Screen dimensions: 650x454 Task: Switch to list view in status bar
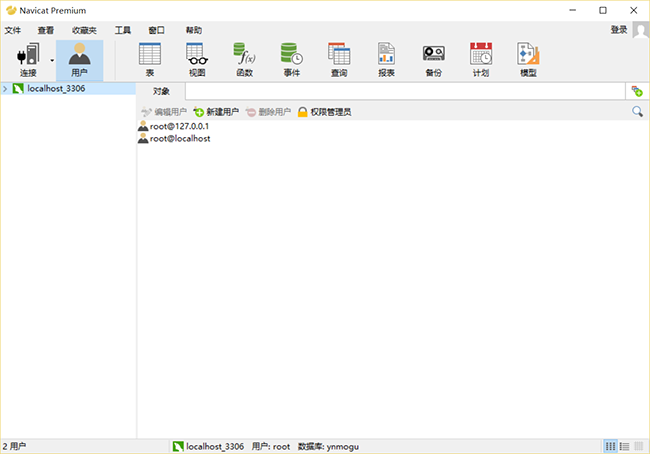tap(611, 447)
